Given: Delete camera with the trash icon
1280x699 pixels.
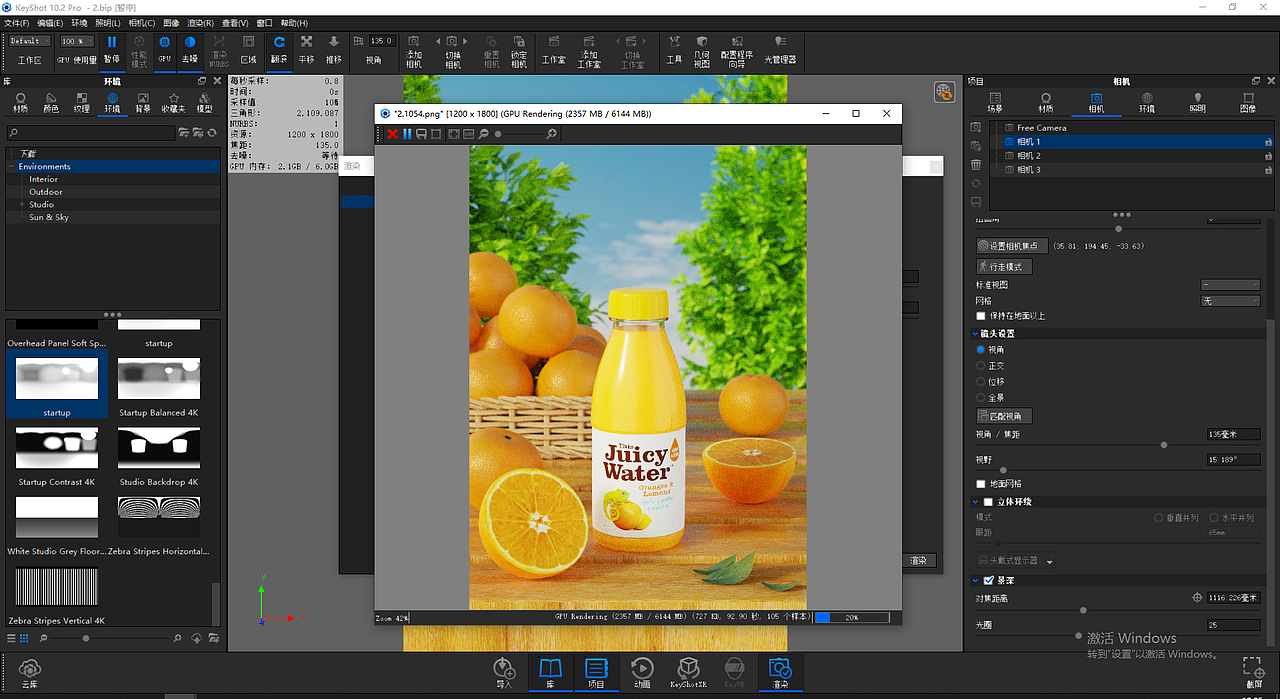Looking at the screenshot, I should pyautogui.click(x=976, y=164).
